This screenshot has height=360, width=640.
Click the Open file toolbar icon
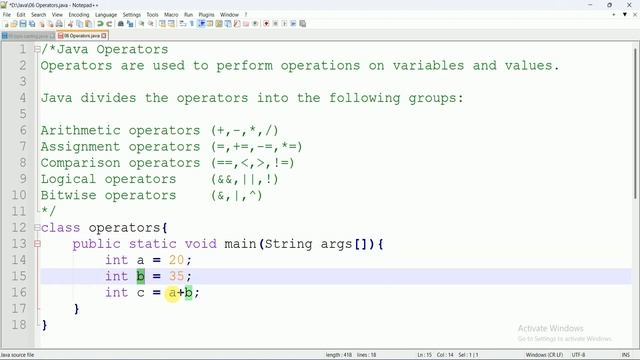tap(14, 24)
